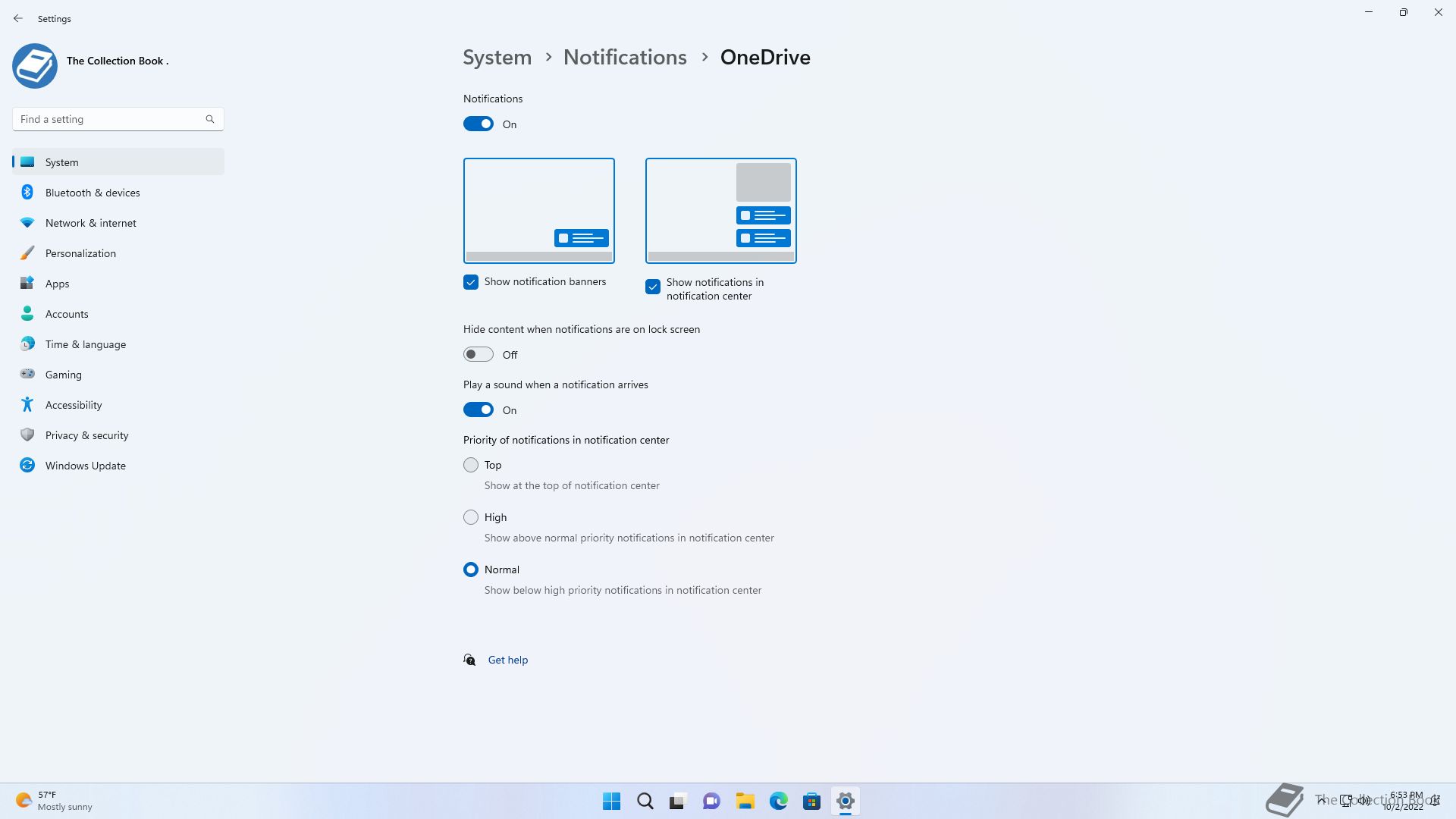Screen dimensions: 1456x819
Task: Open Task View from the taskbar
Action: (x=678, y=801)
